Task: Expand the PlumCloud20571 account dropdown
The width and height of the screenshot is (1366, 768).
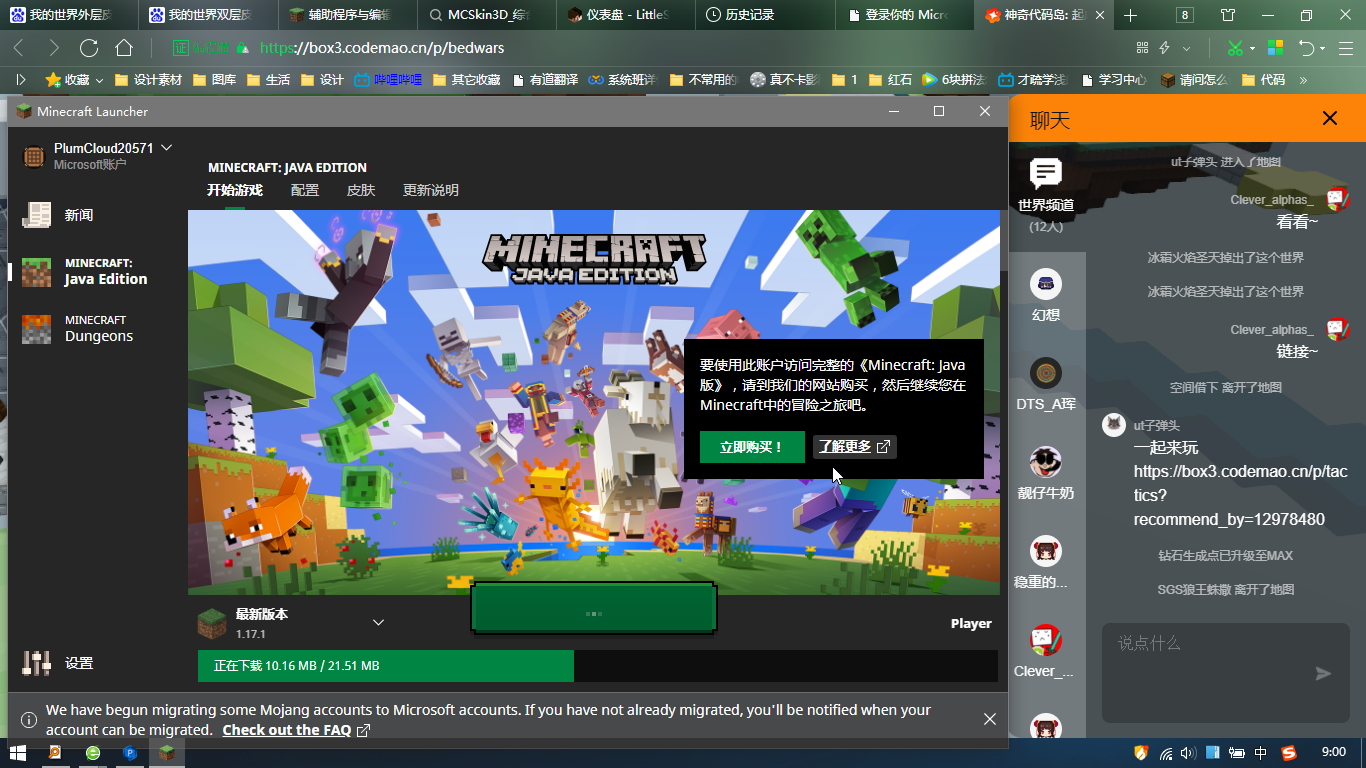Action: (166, 147)
